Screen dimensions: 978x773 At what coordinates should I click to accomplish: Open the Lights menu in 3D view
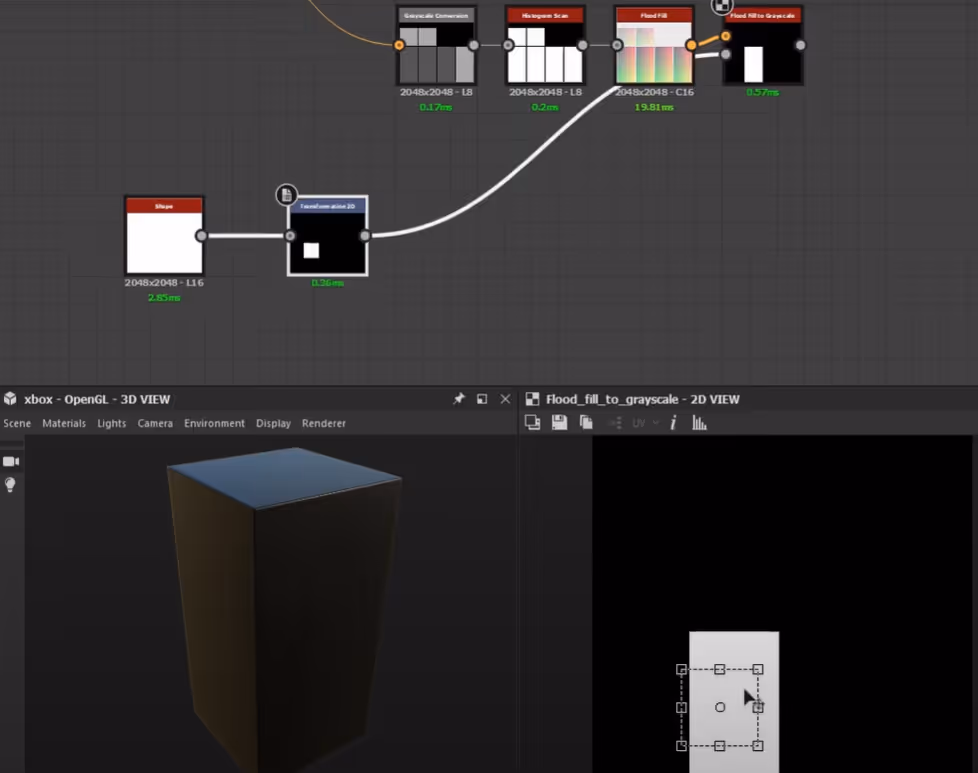coord(112,423)
